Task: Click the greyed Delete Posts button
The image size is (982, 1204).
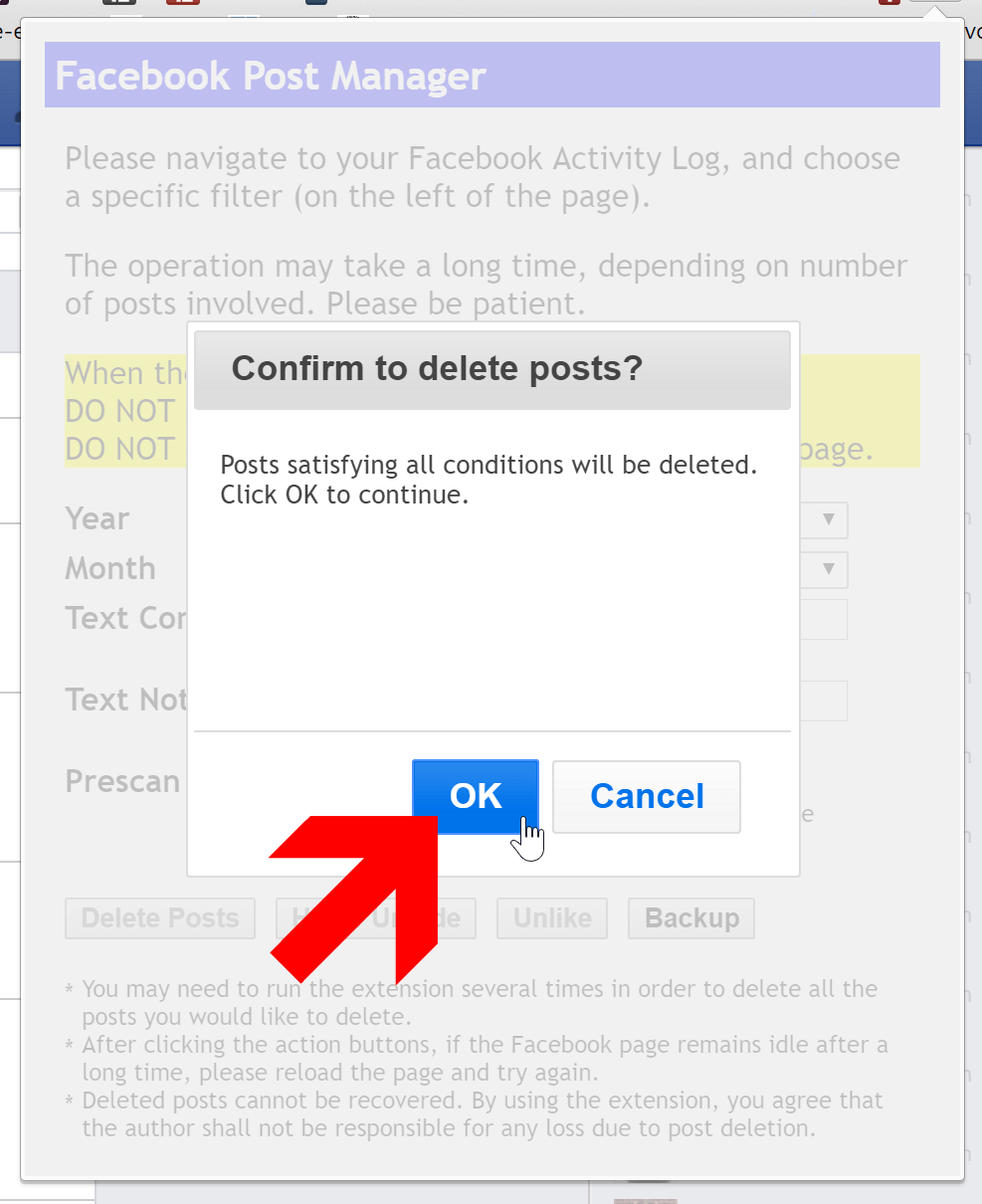Action: coord(160,918)
